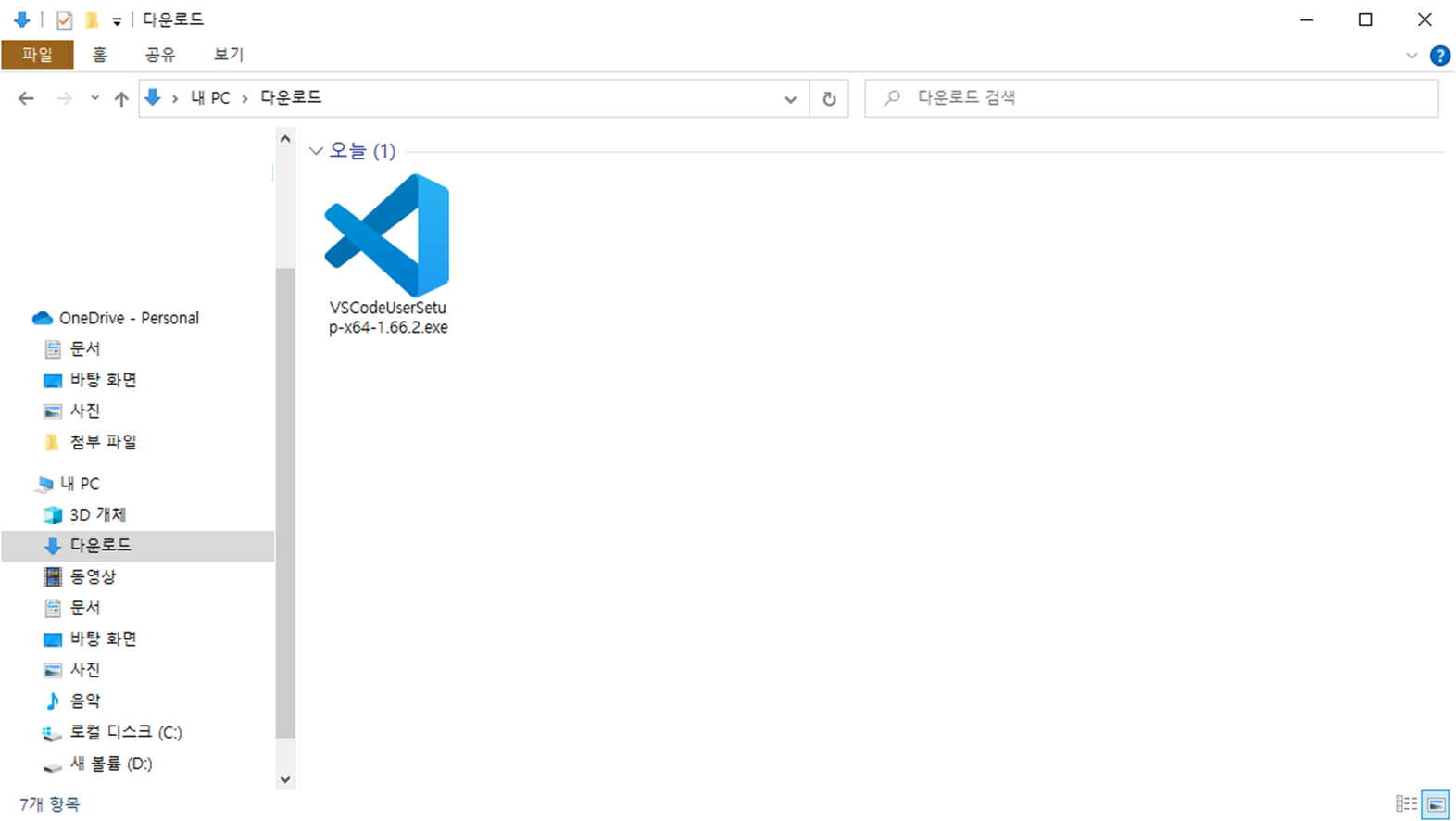The image size is (1456, 821).
Task: Open the 파일 menu tab
Action: point(37,55)
